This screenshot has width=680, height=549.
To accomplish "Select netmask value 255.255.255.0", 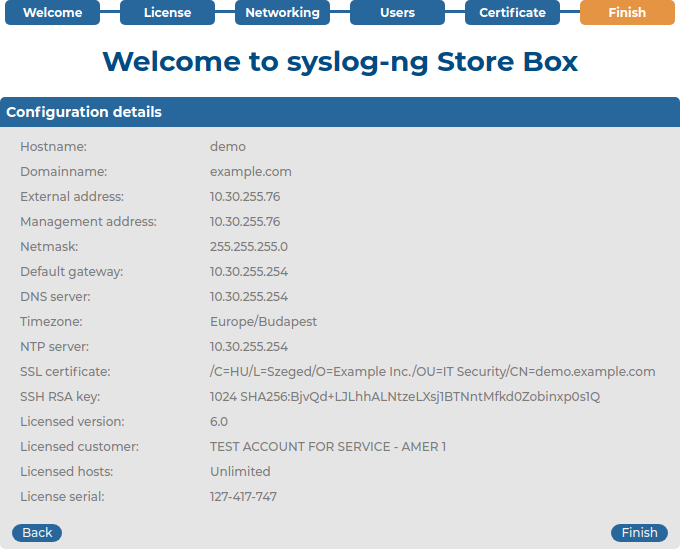I will click(x=249, y=247).
